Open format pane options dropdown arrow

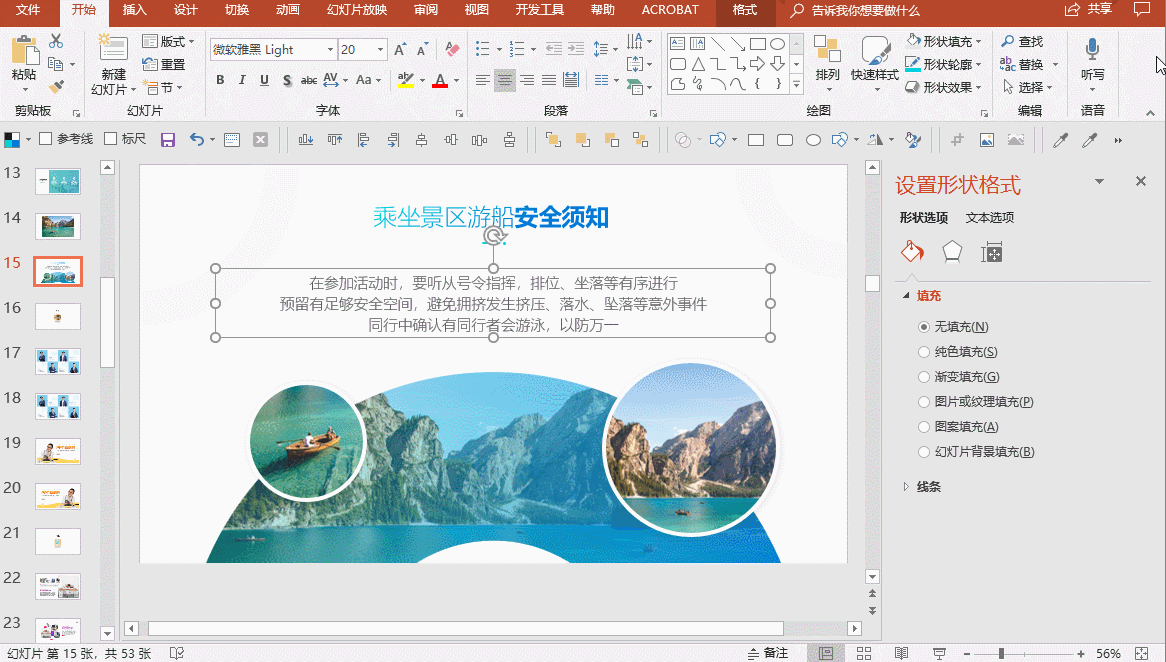point(1099,181)
